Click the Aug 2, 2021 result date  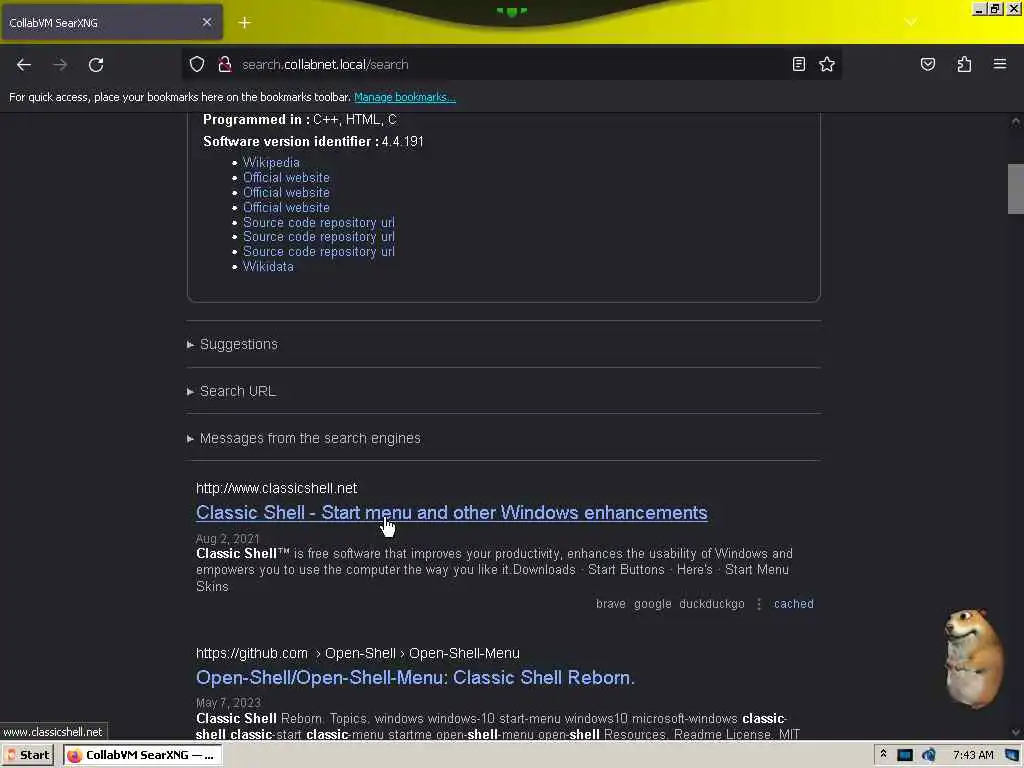[227, 539]
